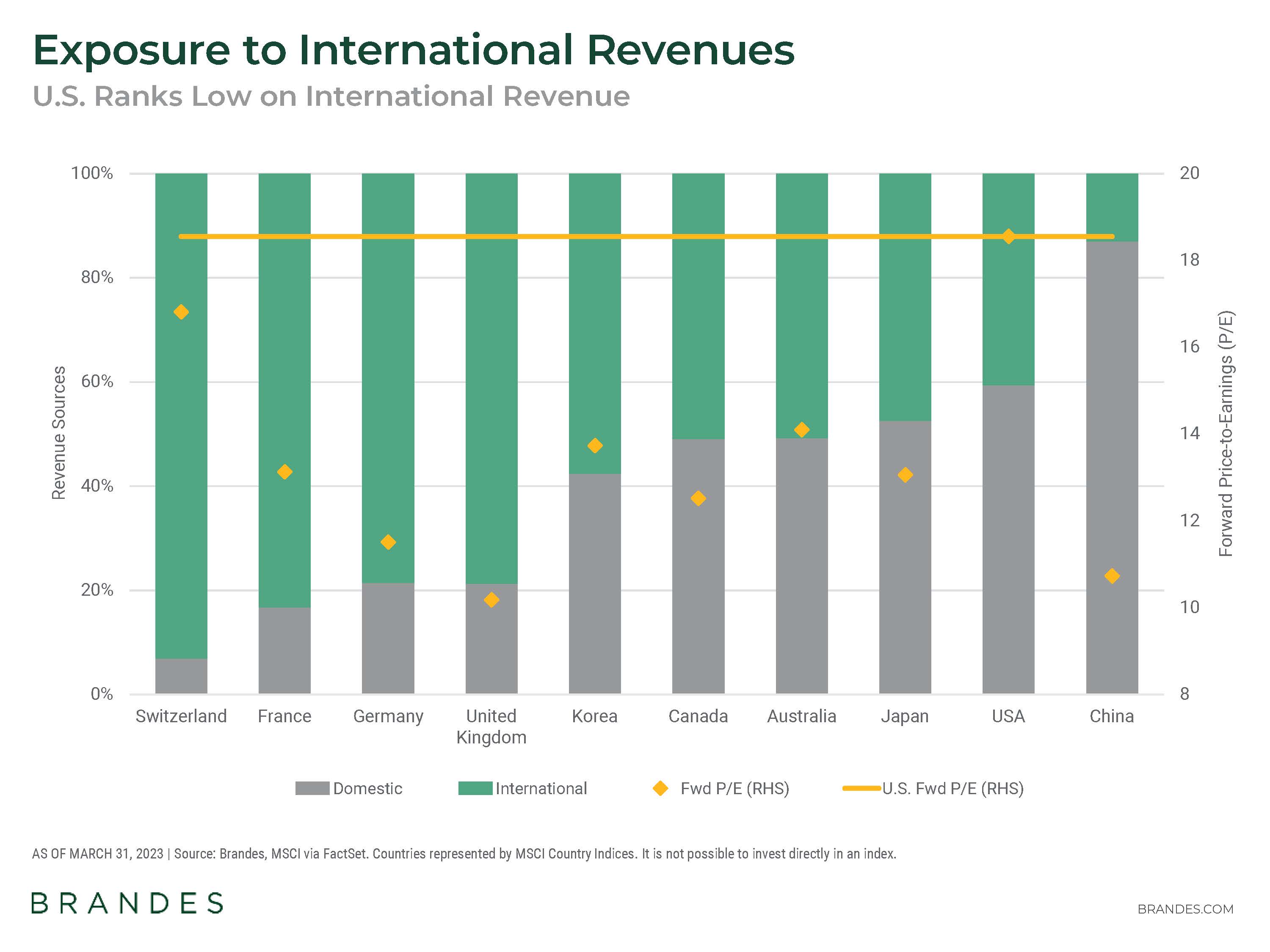Click the United Kingdom axis label

(x=491, y=726)
